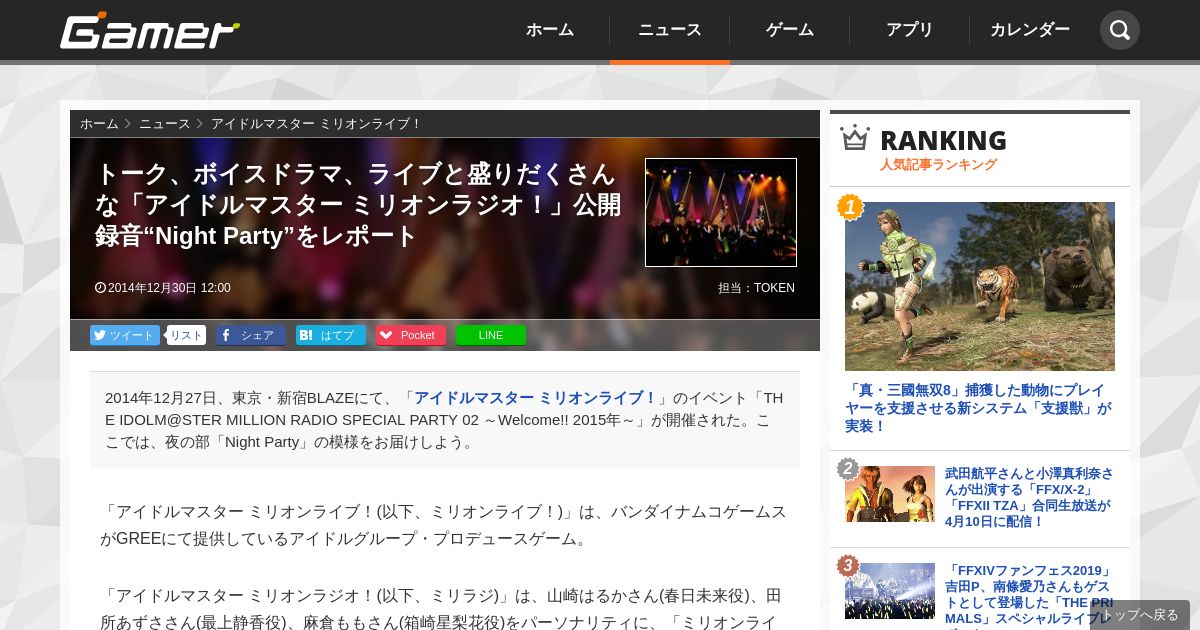Read 真・三國無双8 支援獣 ranking article
Image resolution: width=1200 pixels, height=630 pixels.
[978, 408]
